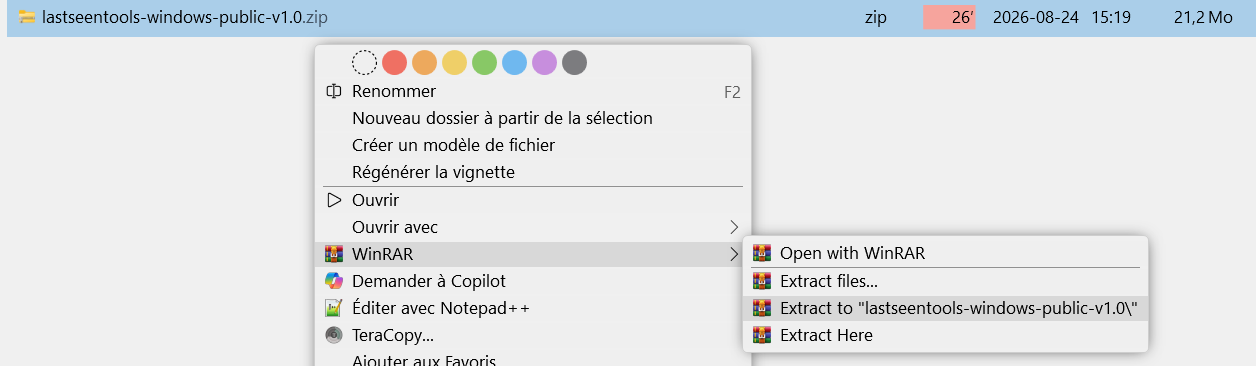Expand the Ouvrir avec submenu arrow
The height and width of the screenshot is (366, 1256).
point(734,227)
